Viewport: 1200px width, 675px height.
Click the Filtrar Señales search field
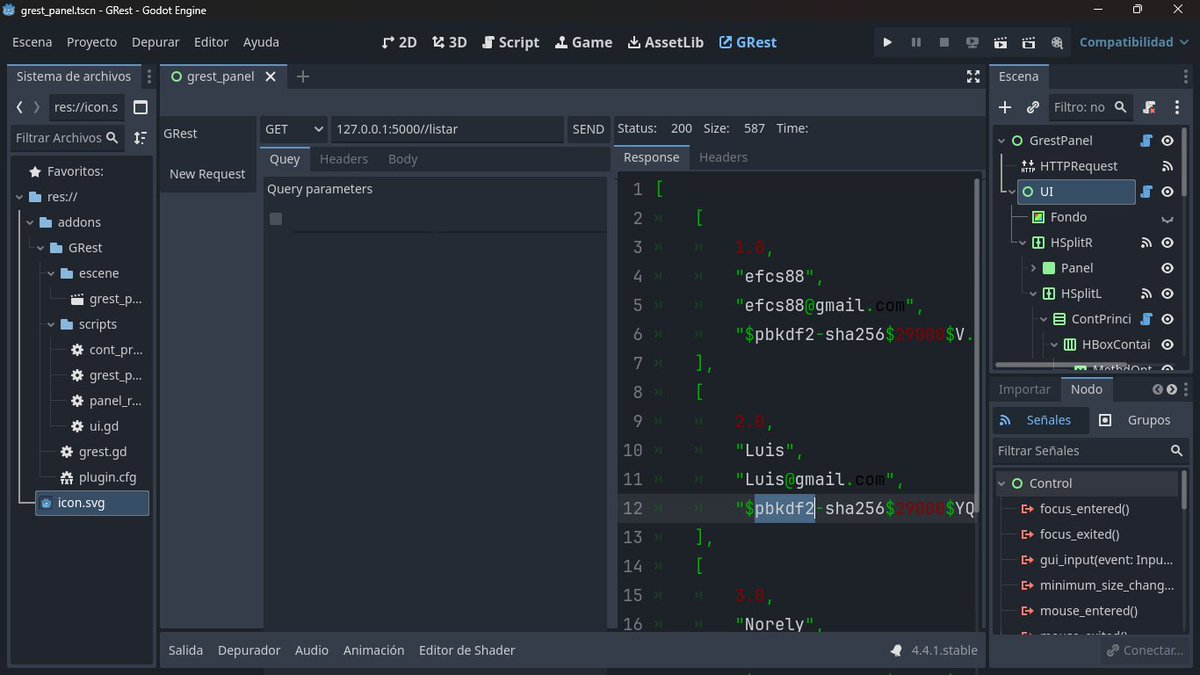[x=1090, y=451]
